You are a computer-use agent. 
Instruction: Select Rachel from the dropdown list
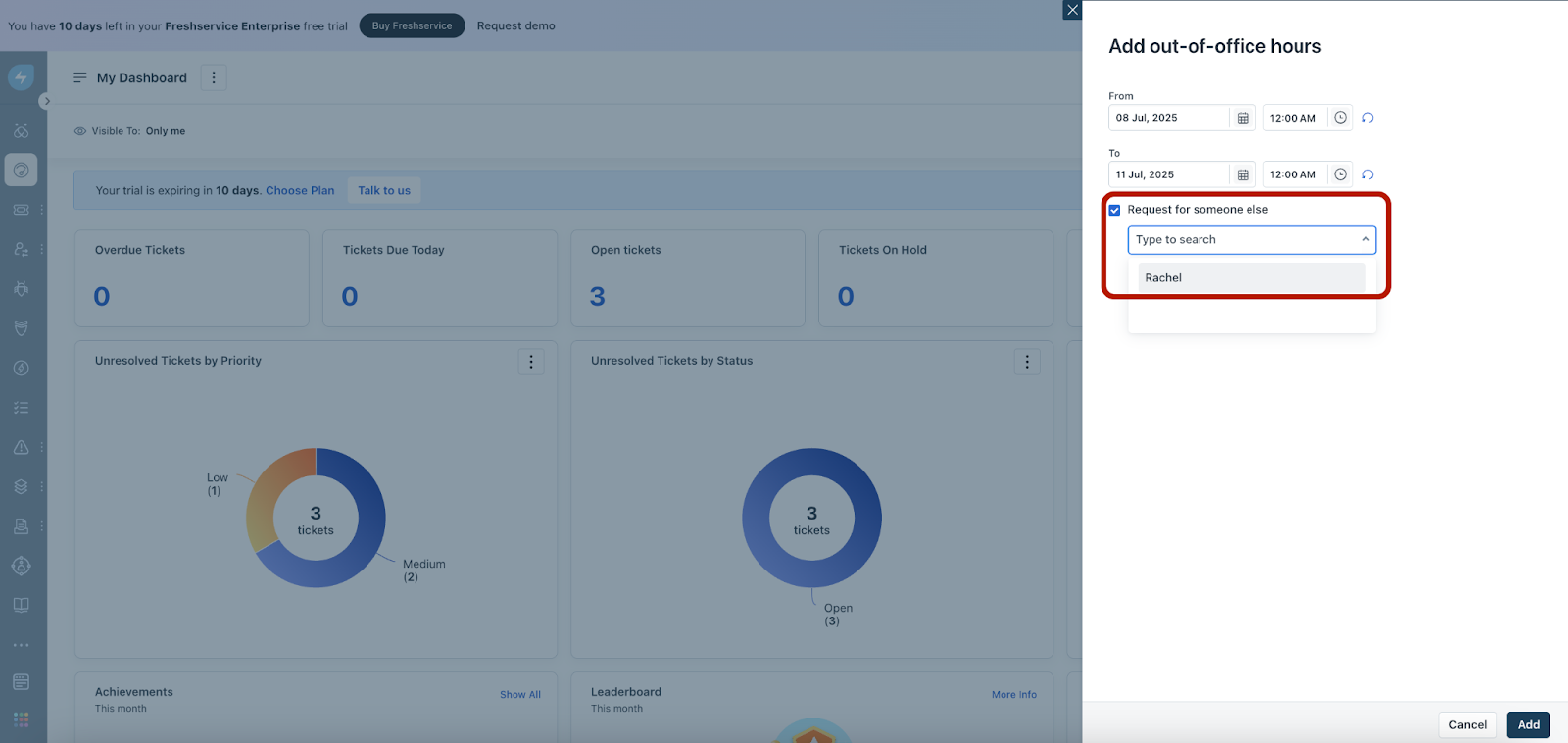(x=1251, y=277)
